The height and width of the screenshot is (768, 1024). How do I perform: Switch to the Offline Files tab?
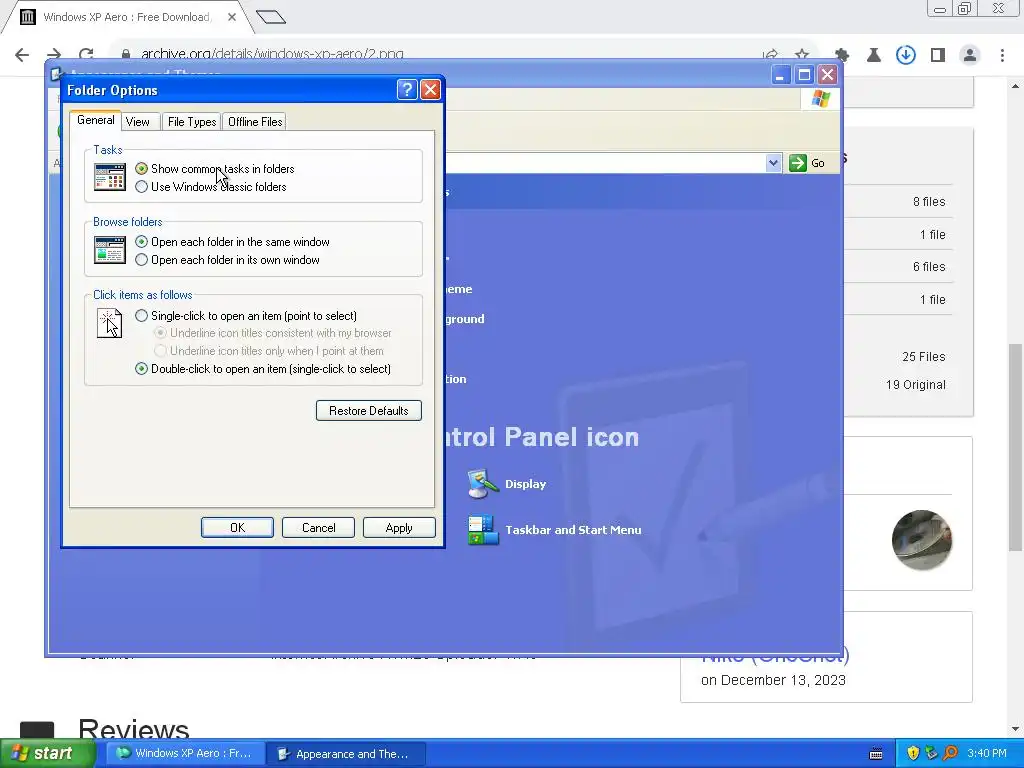tap(255, 121)
